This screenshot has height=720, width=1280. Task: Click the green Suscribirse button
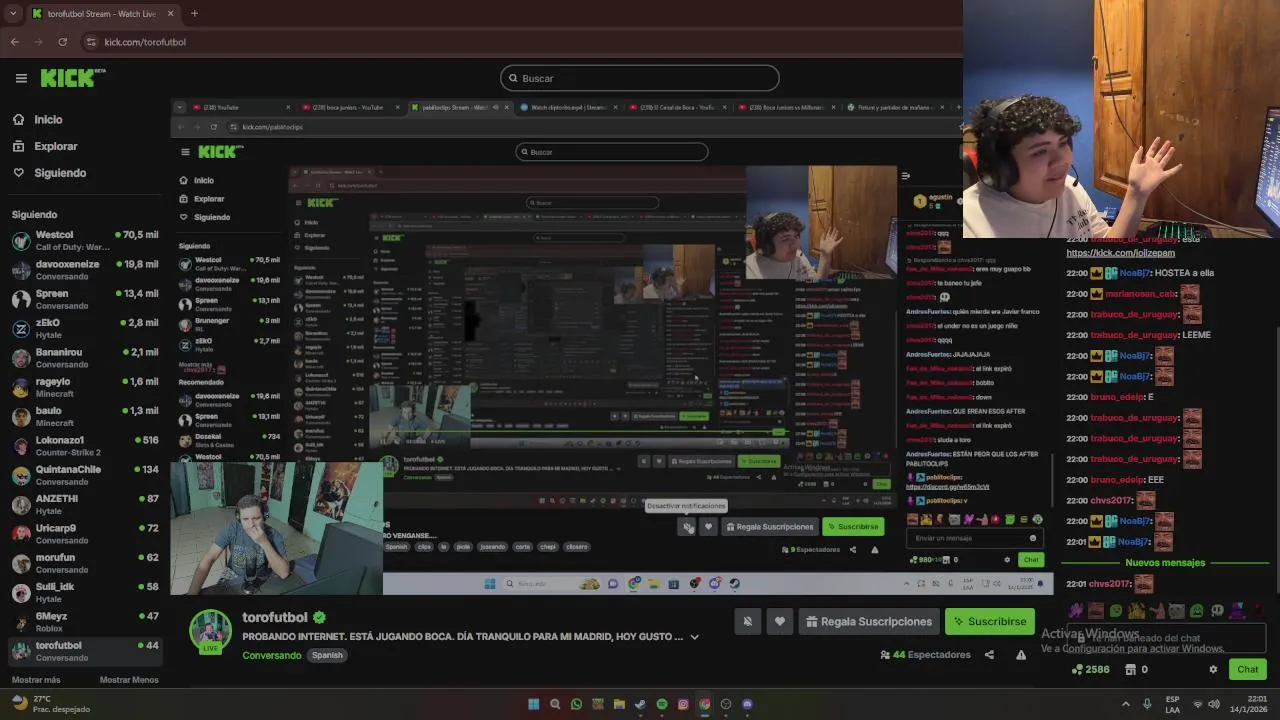989,621
